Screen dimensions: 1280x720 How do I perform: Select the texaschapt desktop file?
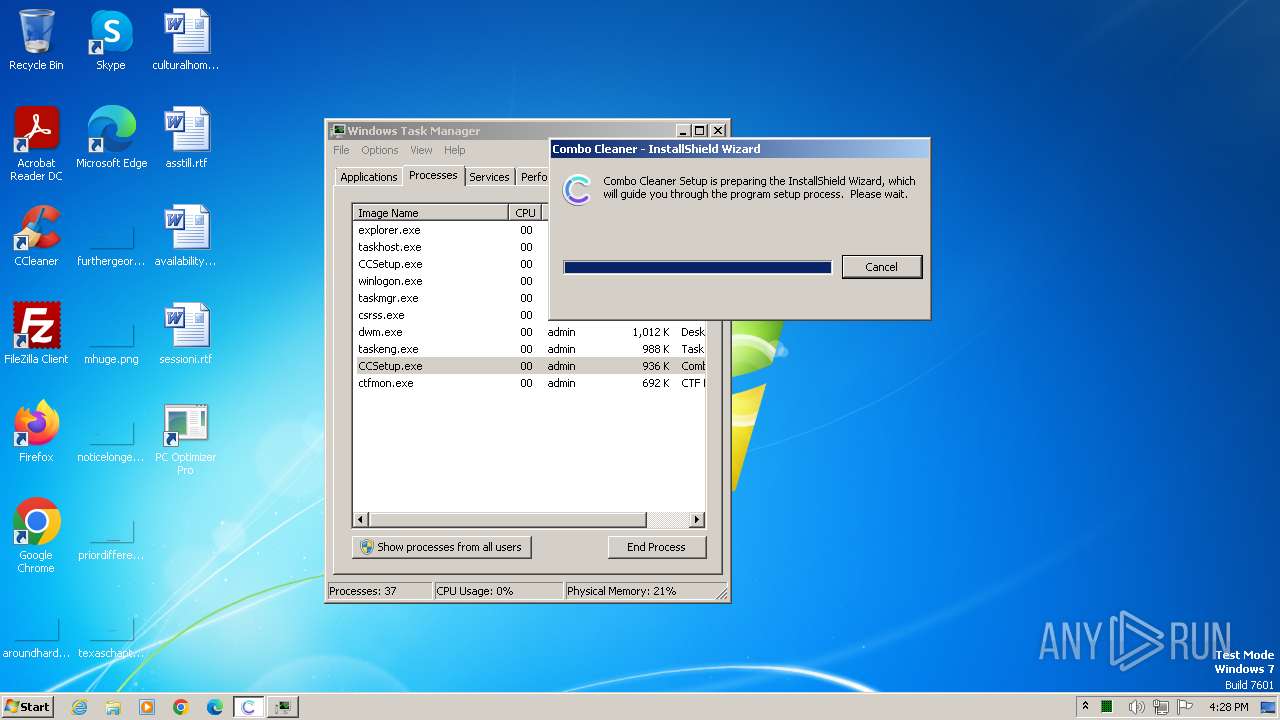tap(111, 639)
